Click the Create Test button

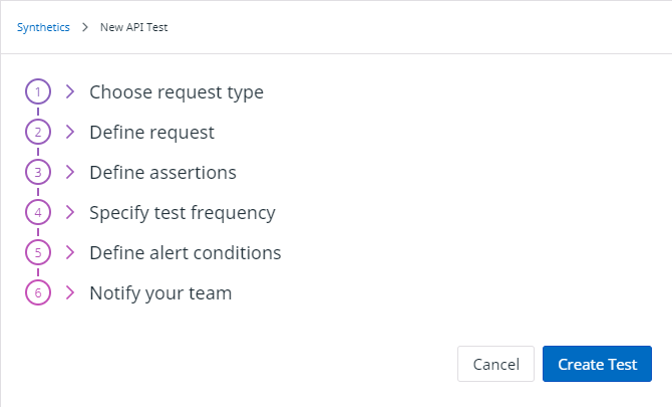coord(597,364)
